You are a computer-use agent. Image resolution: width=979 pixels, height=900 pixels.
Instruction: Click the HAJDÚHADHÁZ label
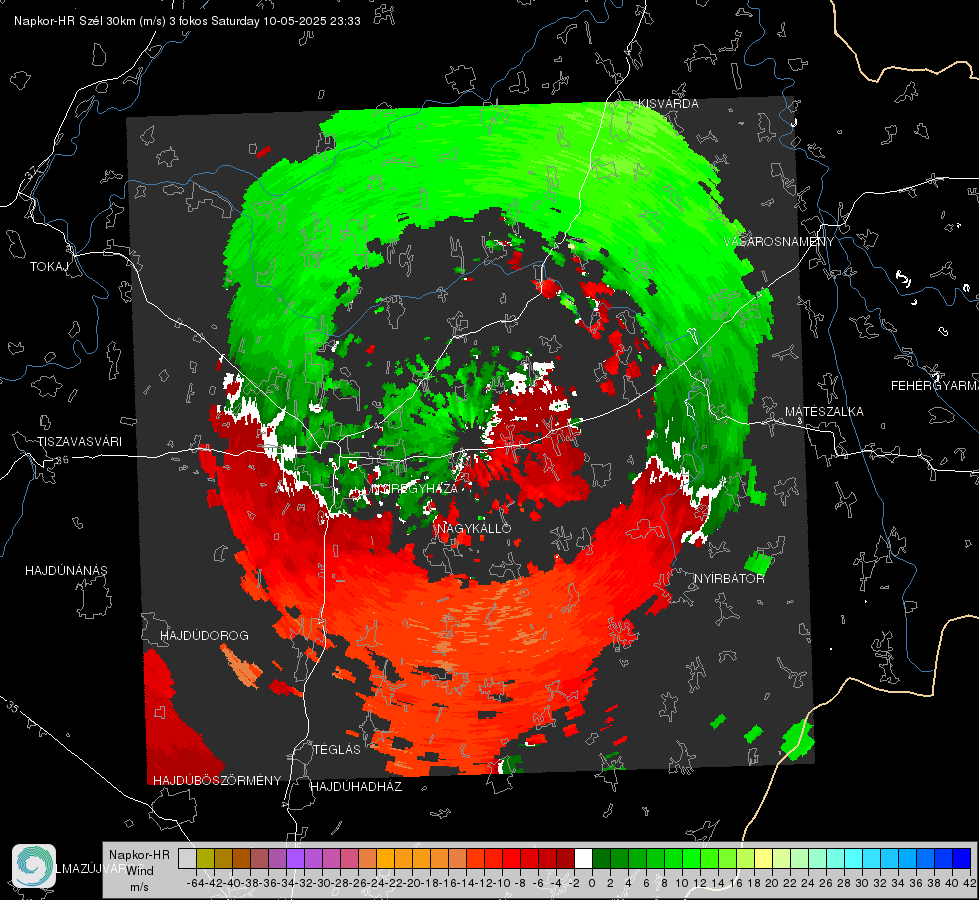(x=356, y=787)
